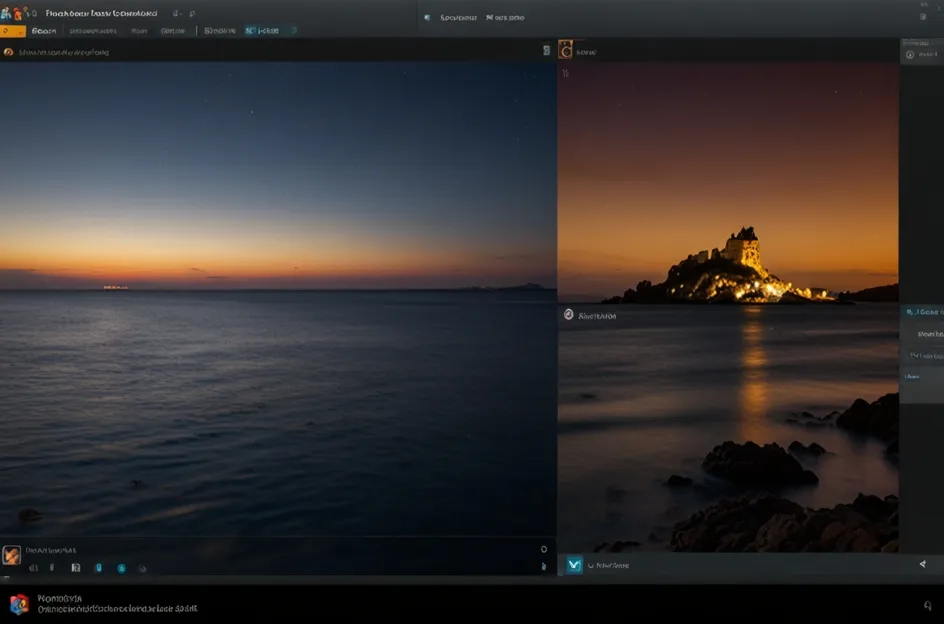Click the colorful app icon in the taskbar
Viewport: 944px width, 624px height.
tap(19, 603)
